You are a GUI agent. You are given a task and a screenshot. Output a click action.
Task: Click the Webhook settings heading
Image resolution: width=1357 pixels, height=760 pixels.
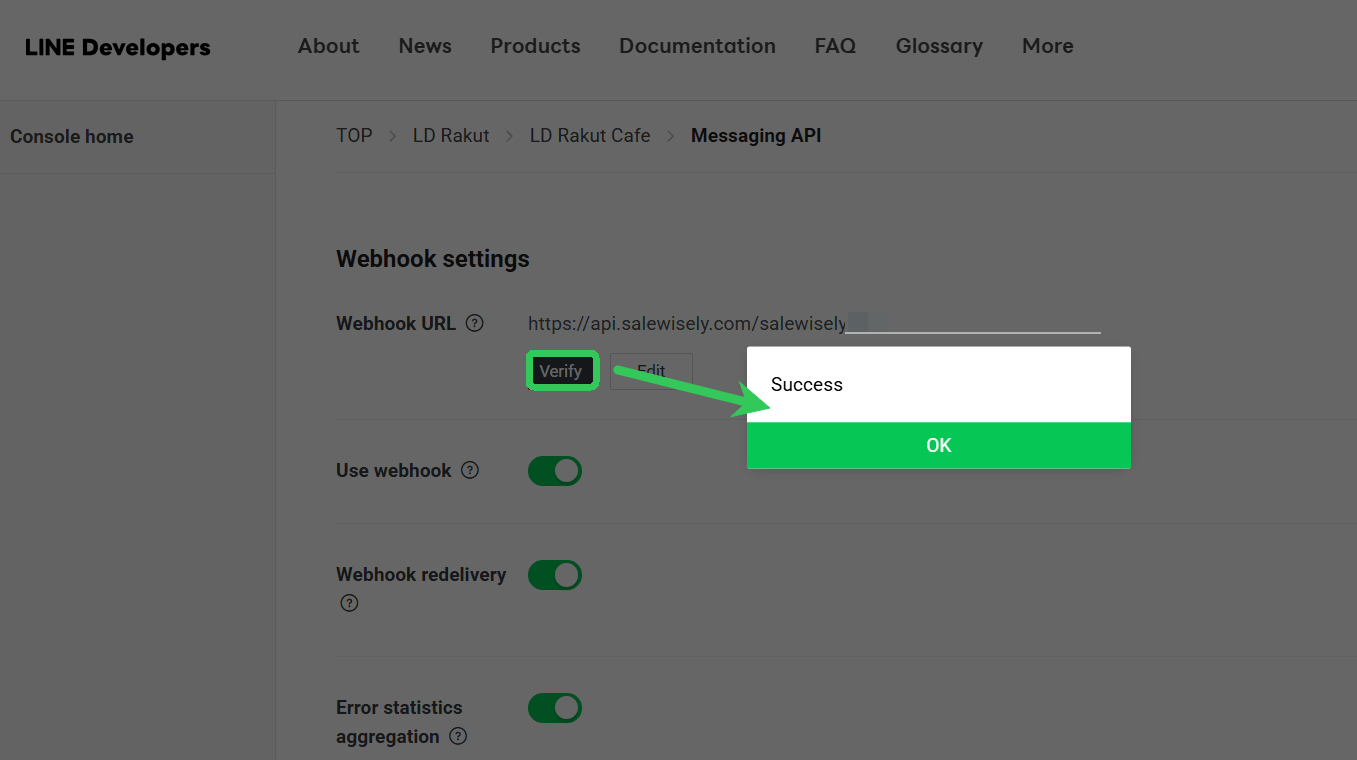tap(433, 259)
